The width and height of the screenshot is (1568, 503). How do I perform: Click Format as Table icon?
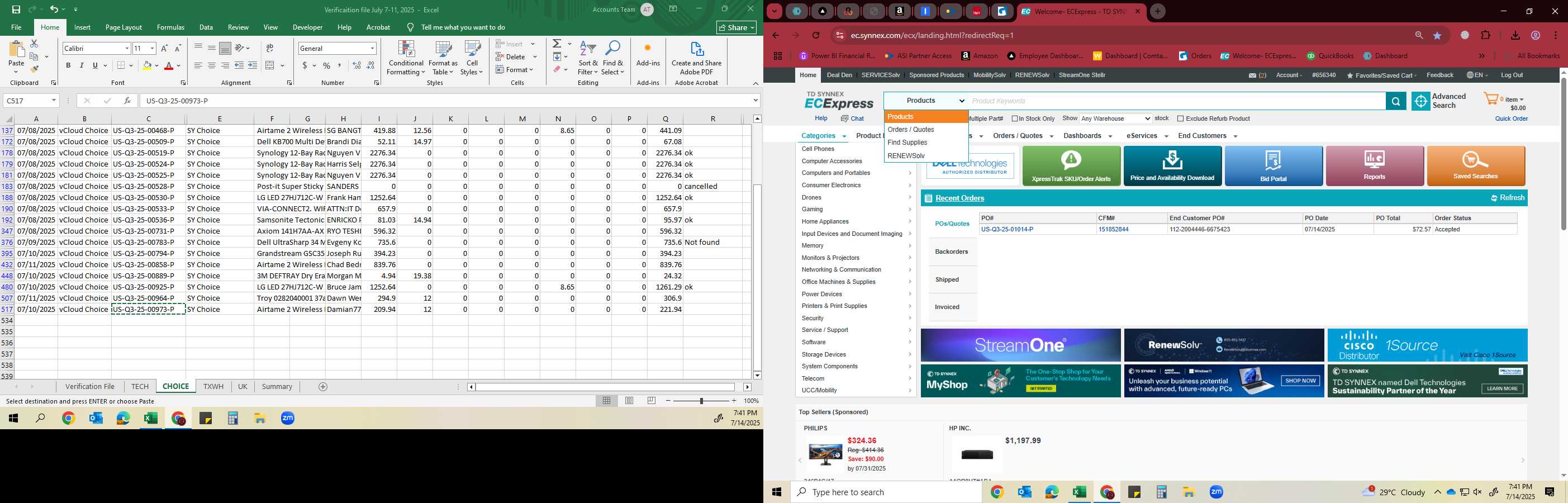click(443, 59)
